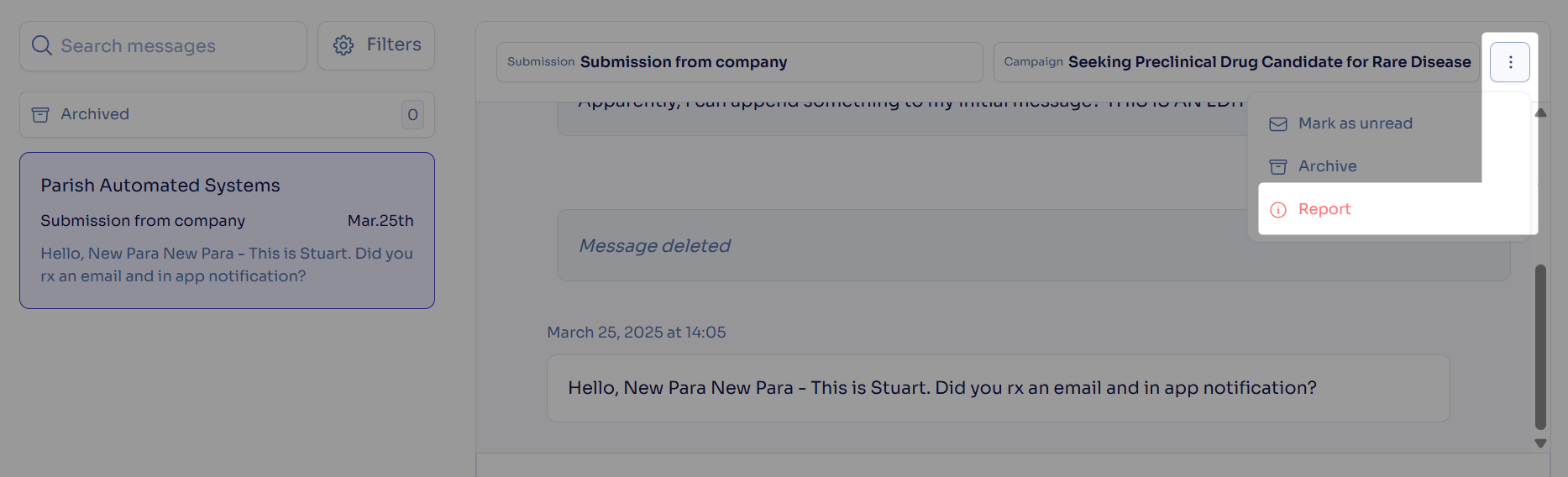Open the Parish Automated Systems conversation
Viewport: 1568px width, 477px height.
click(227, 230)
